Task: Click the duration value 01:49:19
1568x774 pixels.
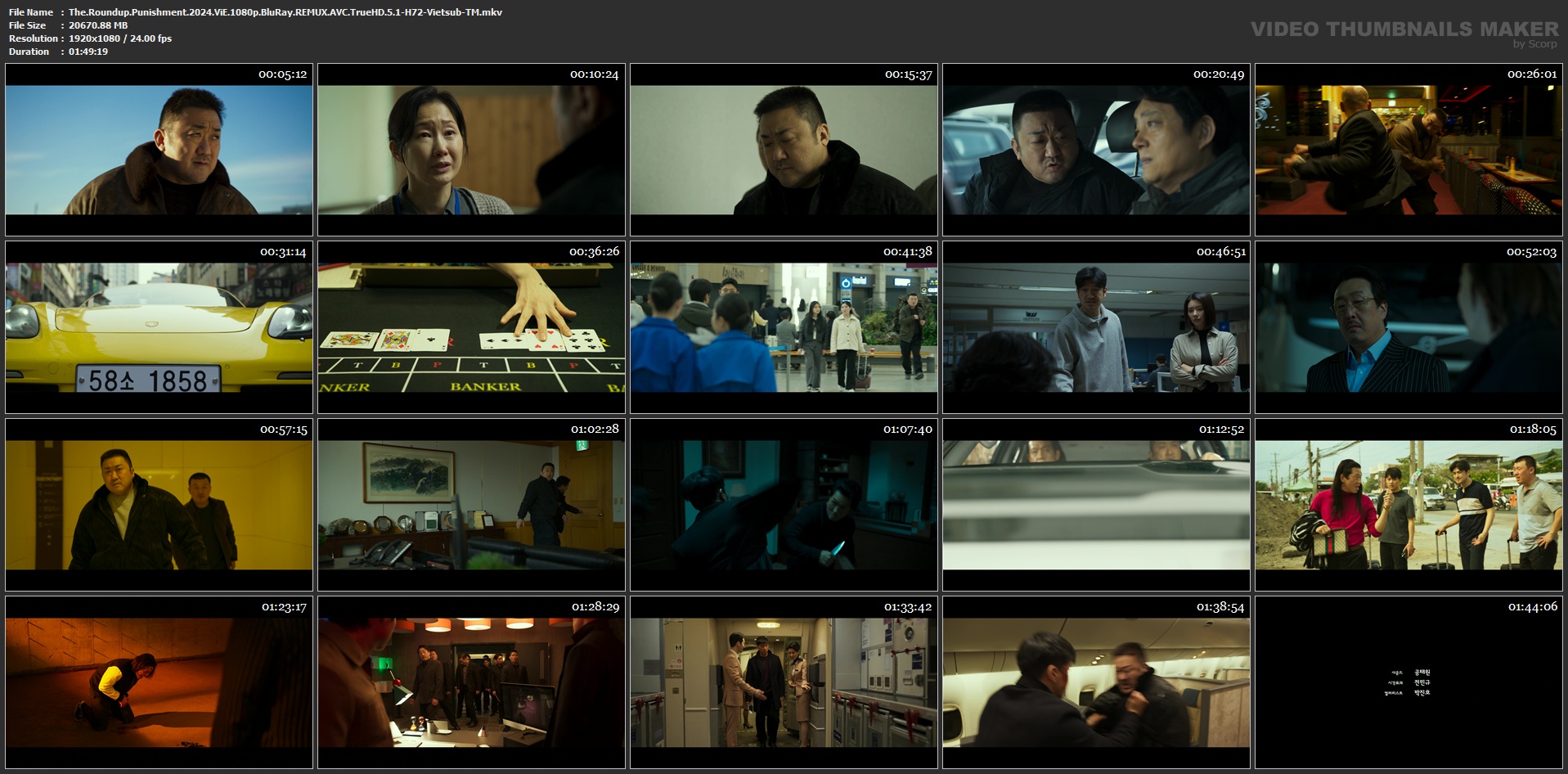Action: (x=88, y=52)
